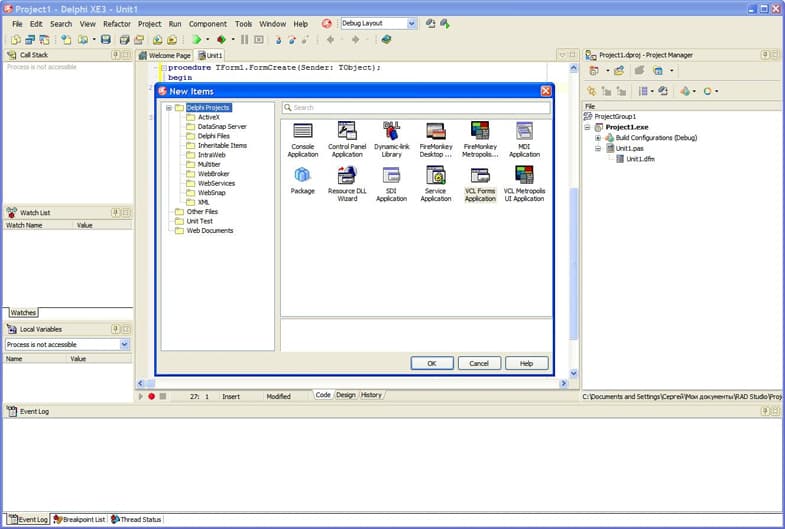Click the red record macro icon

coord(151,396)
